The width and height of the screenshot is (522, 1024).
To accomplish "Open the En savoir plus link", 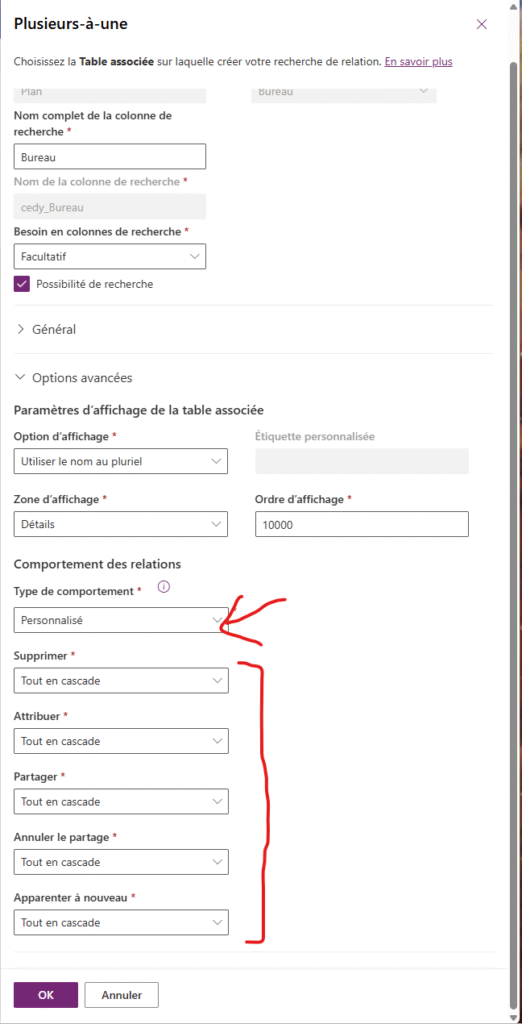I will 418,62.
